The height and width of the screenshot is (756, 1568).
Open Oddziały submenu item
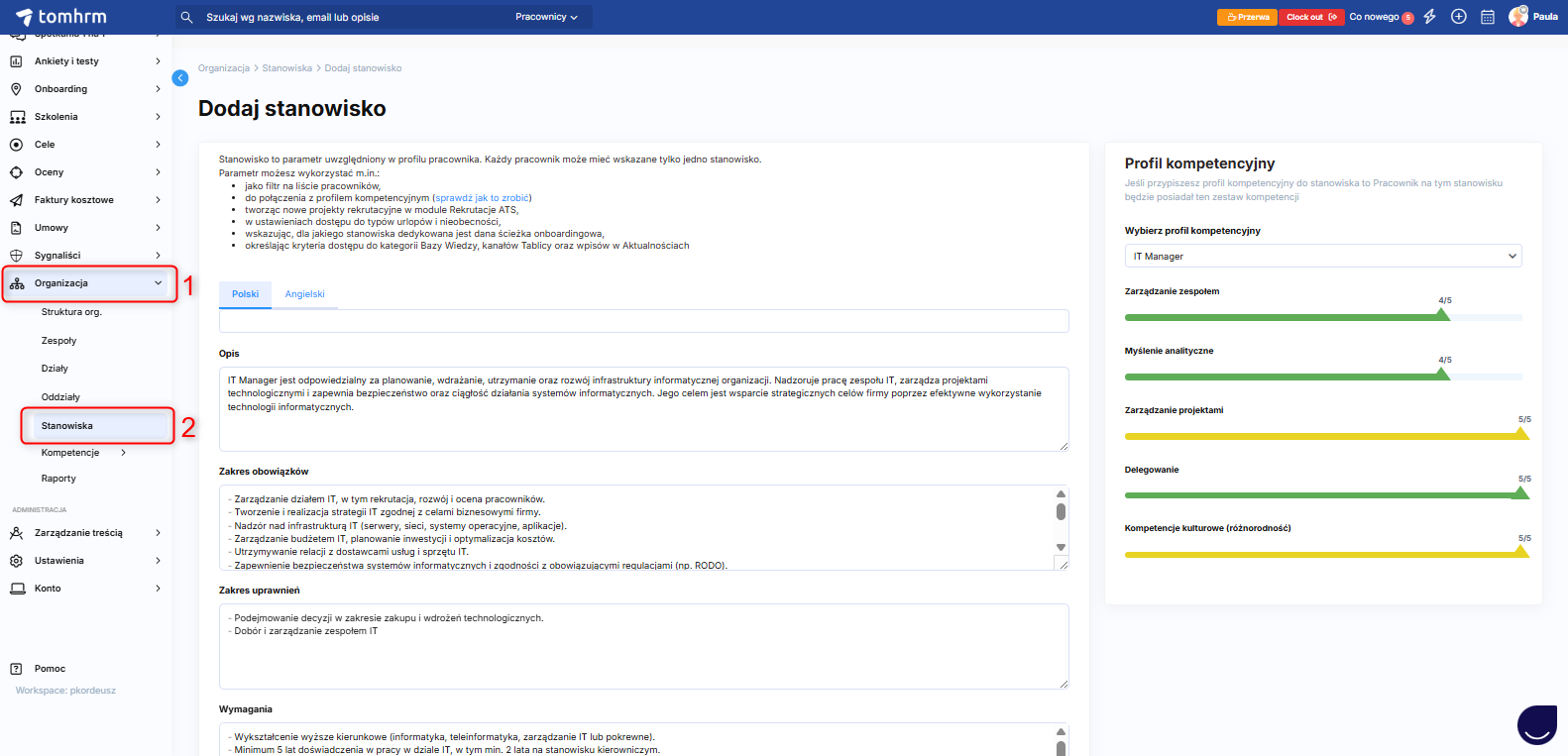coord(60,397)
